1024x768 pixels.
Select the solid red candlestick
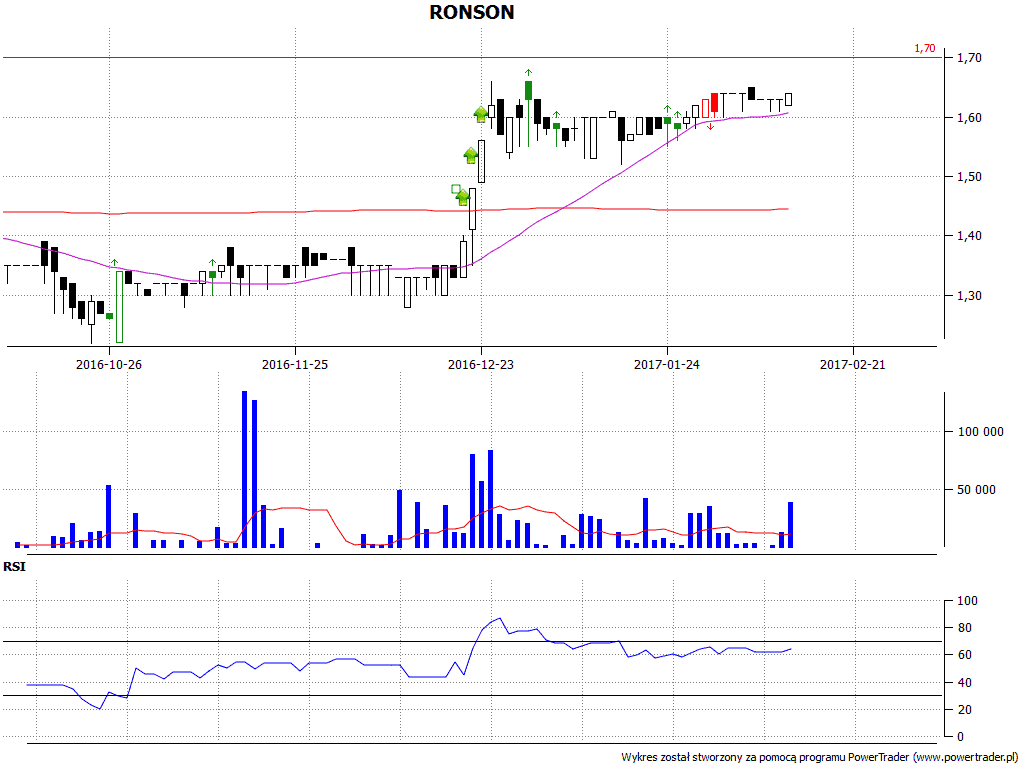pyautogui.click(x=715, y=104)
